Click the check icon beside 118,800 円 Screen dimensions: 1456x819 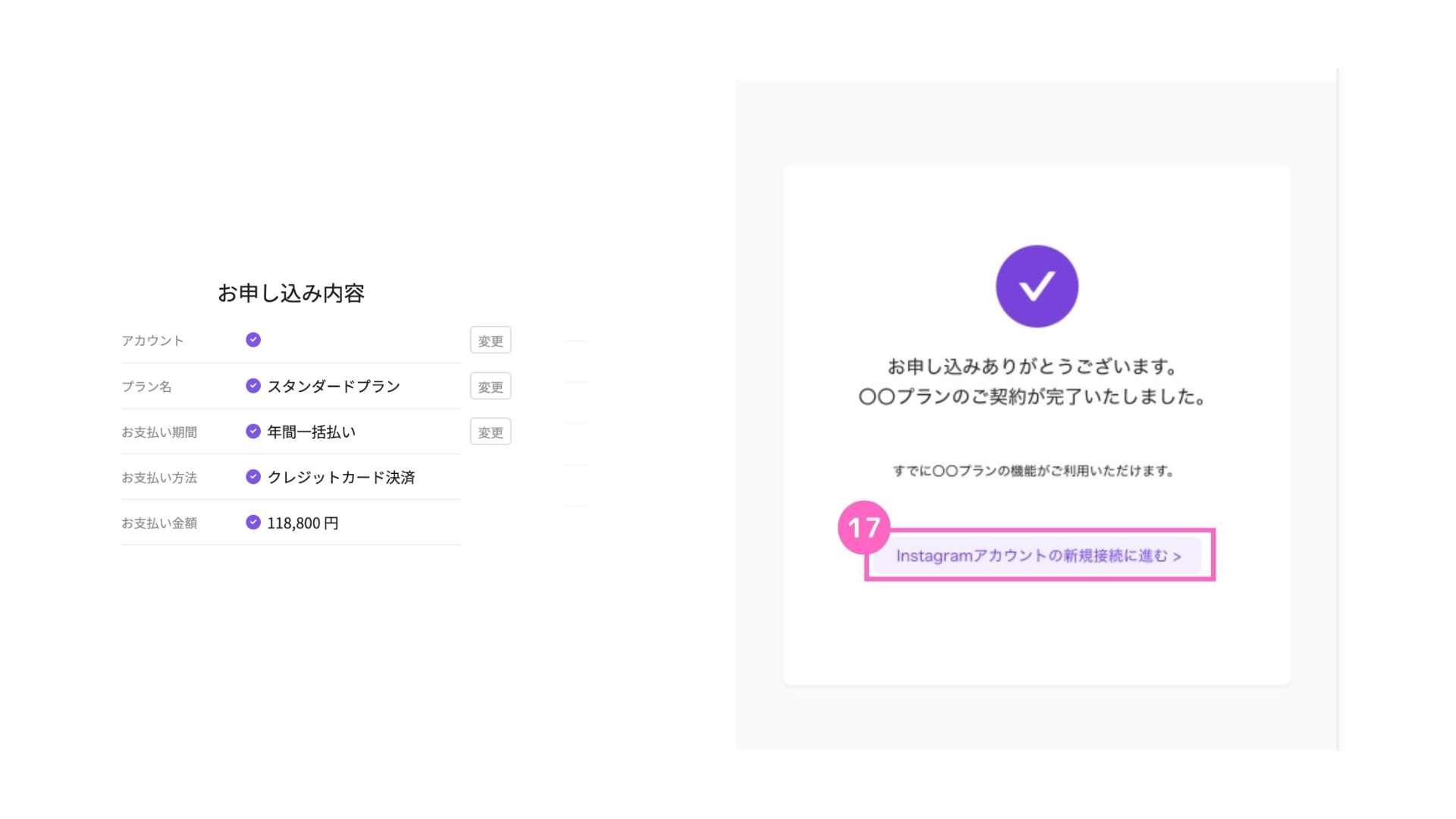coord(253,522)
